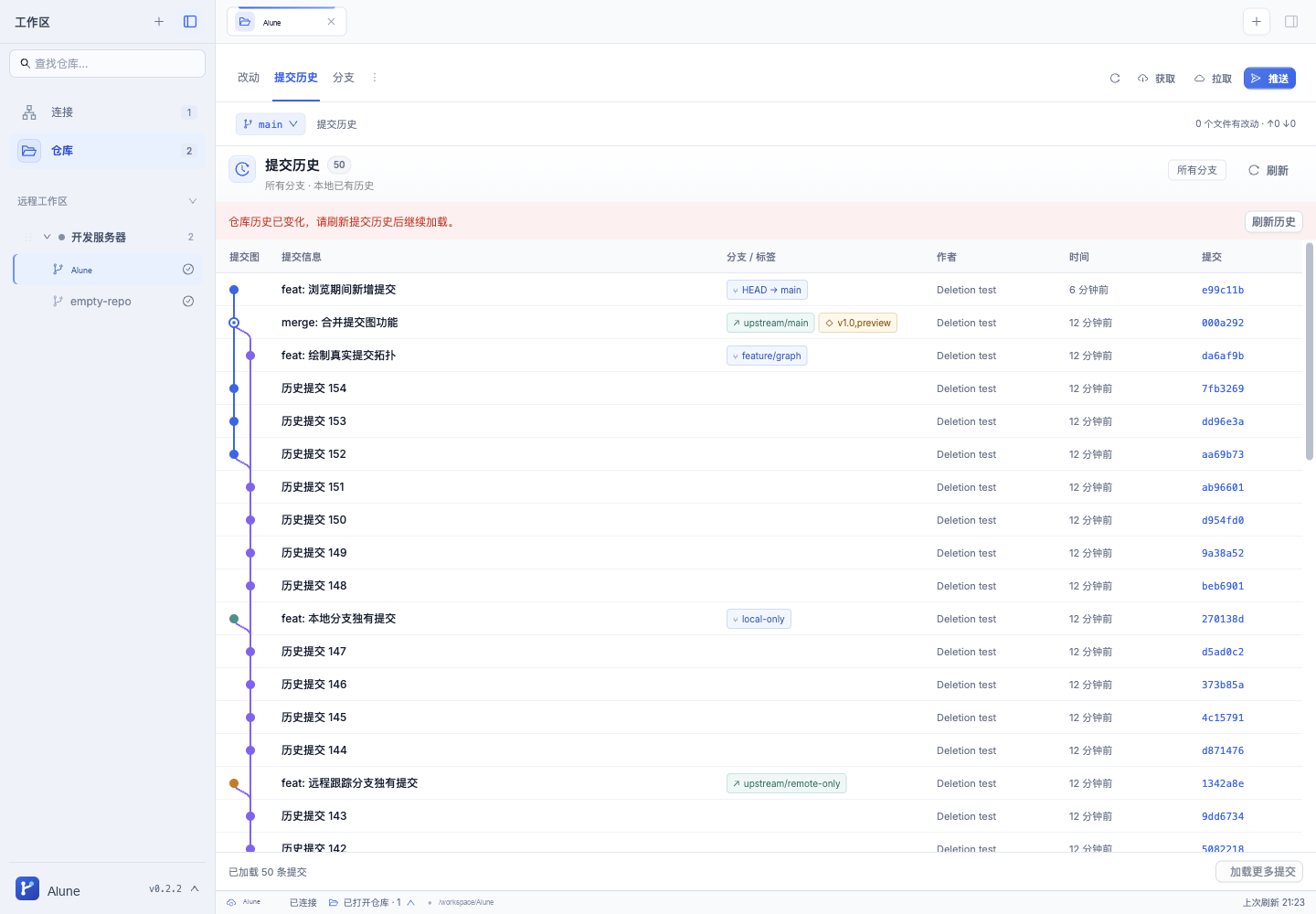Image resolution: width=1316 pixels, height=914 pixels.
Task: Open commit hash da6af9b
Action: click(1223, 356)
